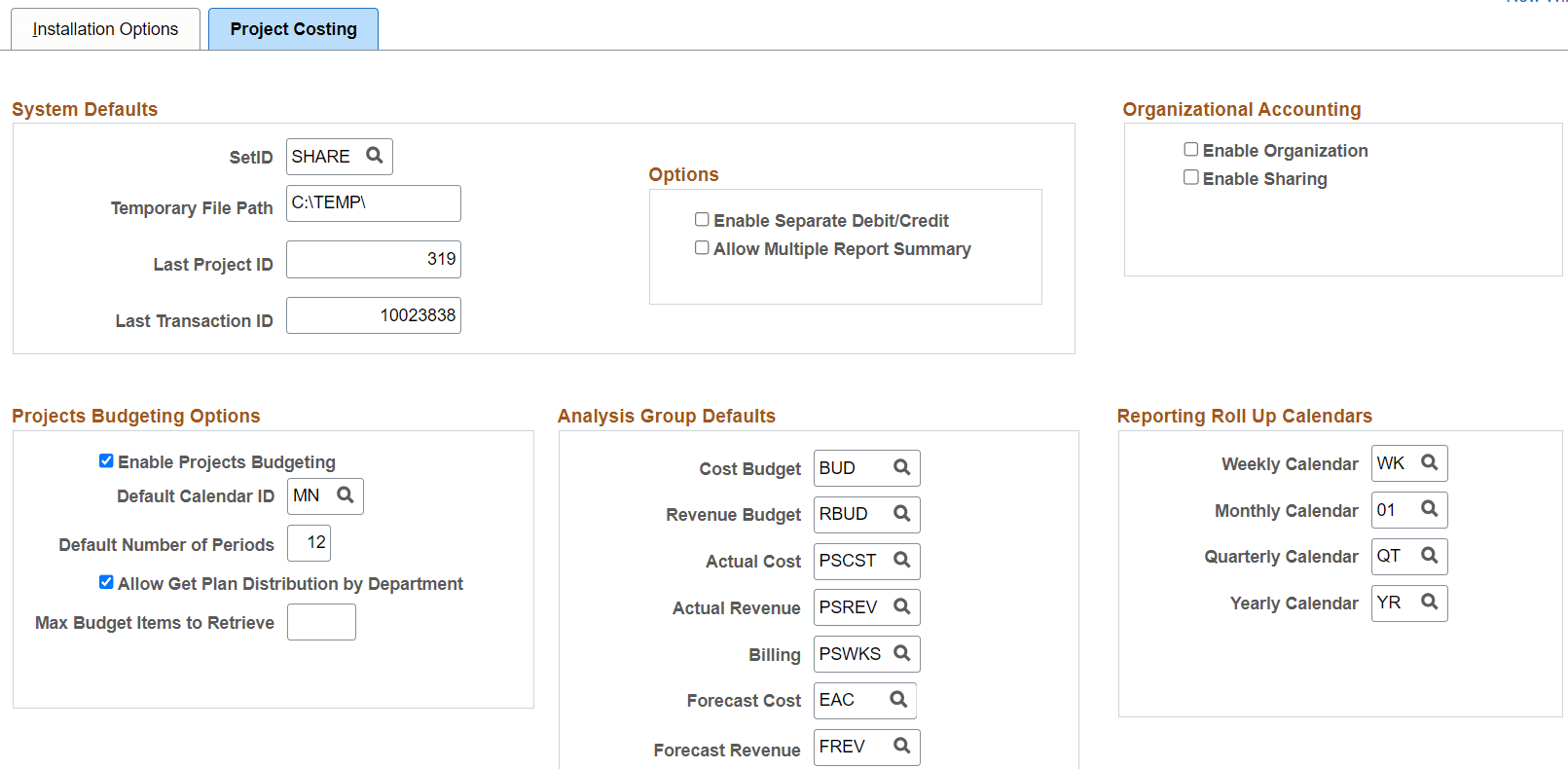Click the Organizational Accounting heading
Image resolution: width=1568 pixels, height=769 pixels.
point(1242,109)
